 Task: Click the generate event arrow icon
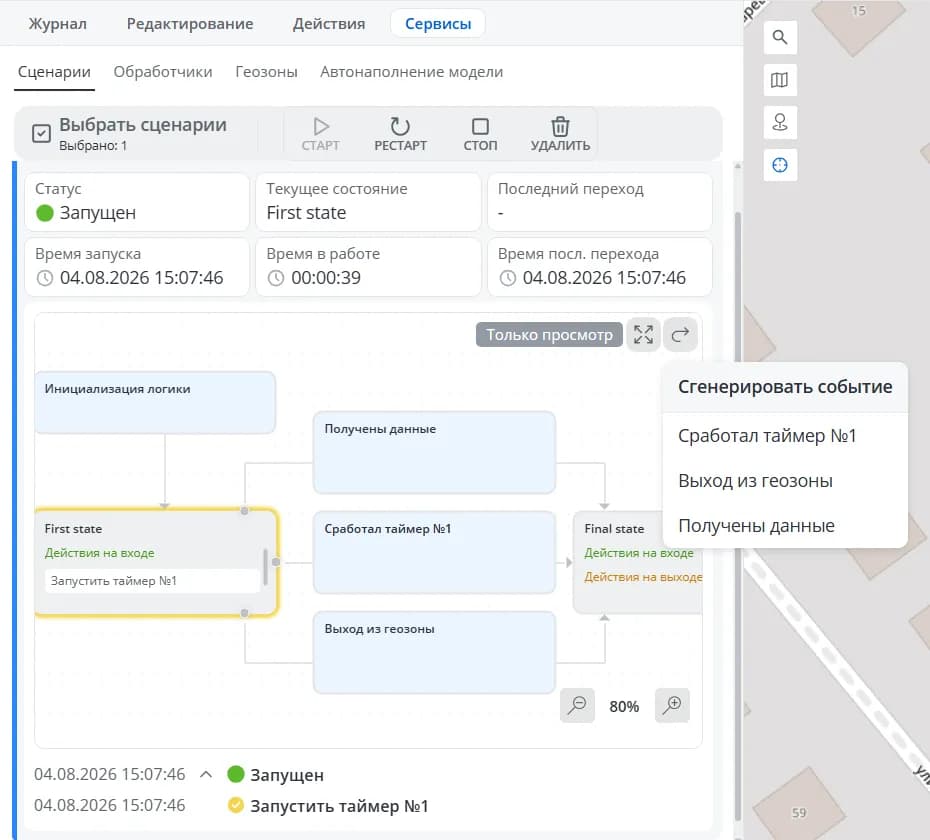coord(680,335)
